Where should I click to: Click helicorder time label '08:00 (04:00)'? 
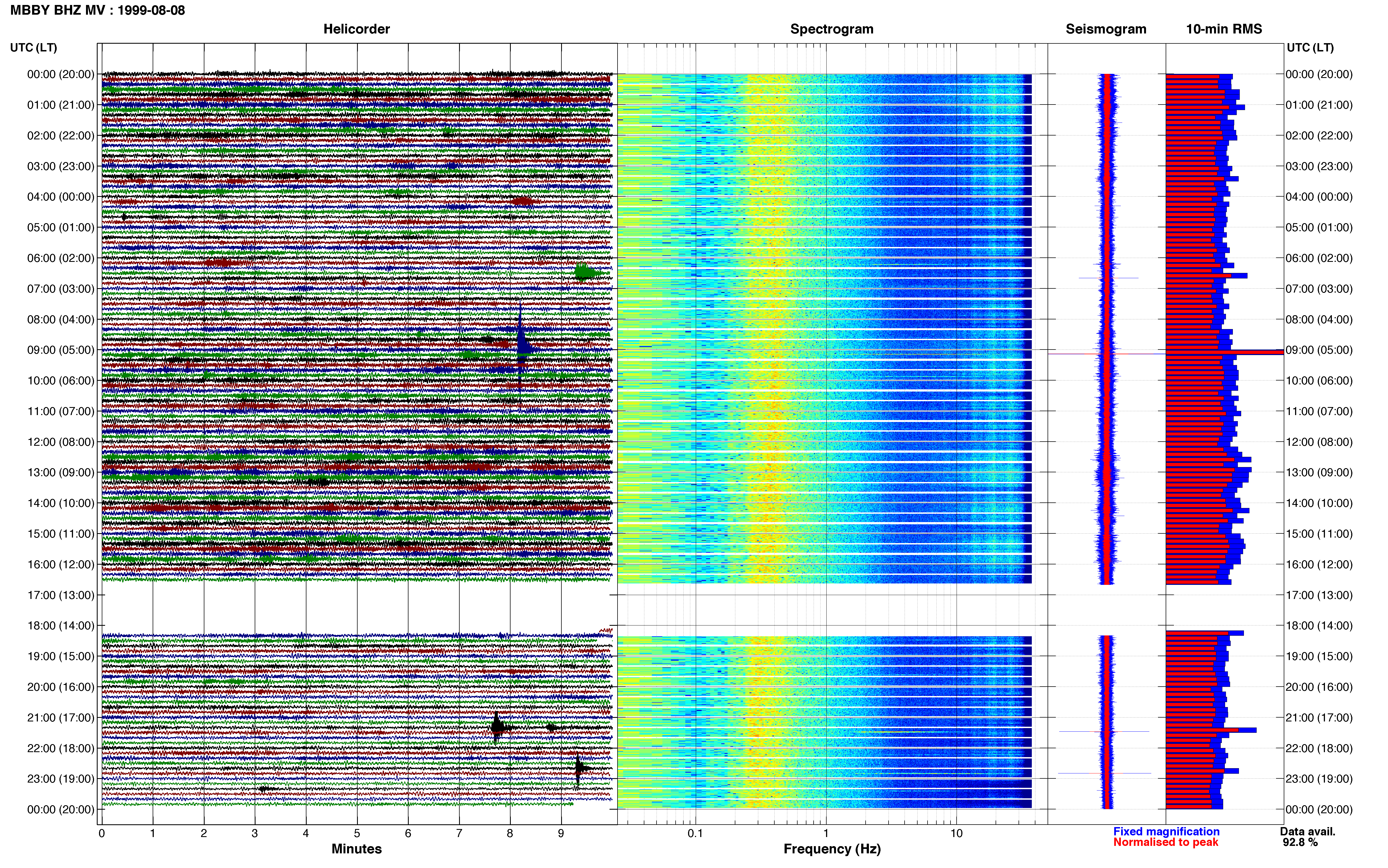(61, 319)
